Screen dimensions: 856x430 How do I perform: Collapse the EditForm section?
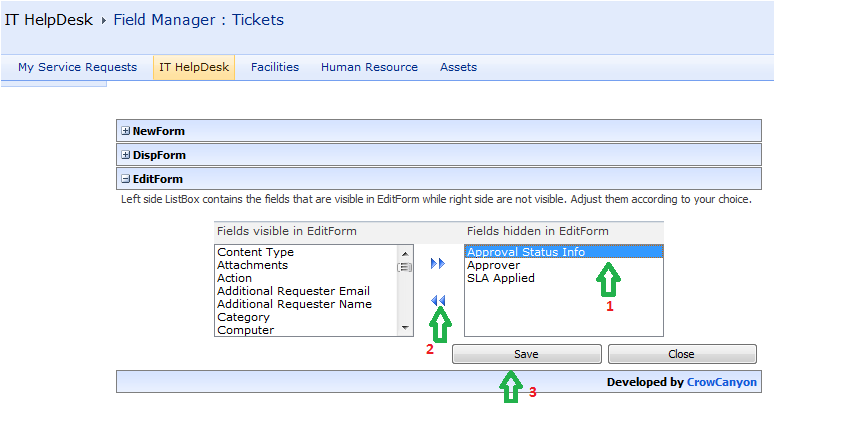point(125,179)
